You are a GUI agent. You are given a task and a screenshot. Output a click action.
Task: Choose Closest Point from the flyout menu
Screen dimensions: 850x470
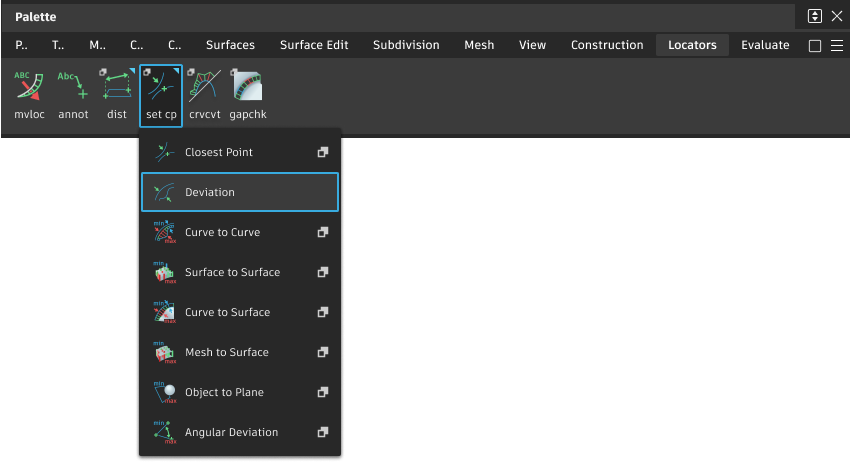pos(219,152)
